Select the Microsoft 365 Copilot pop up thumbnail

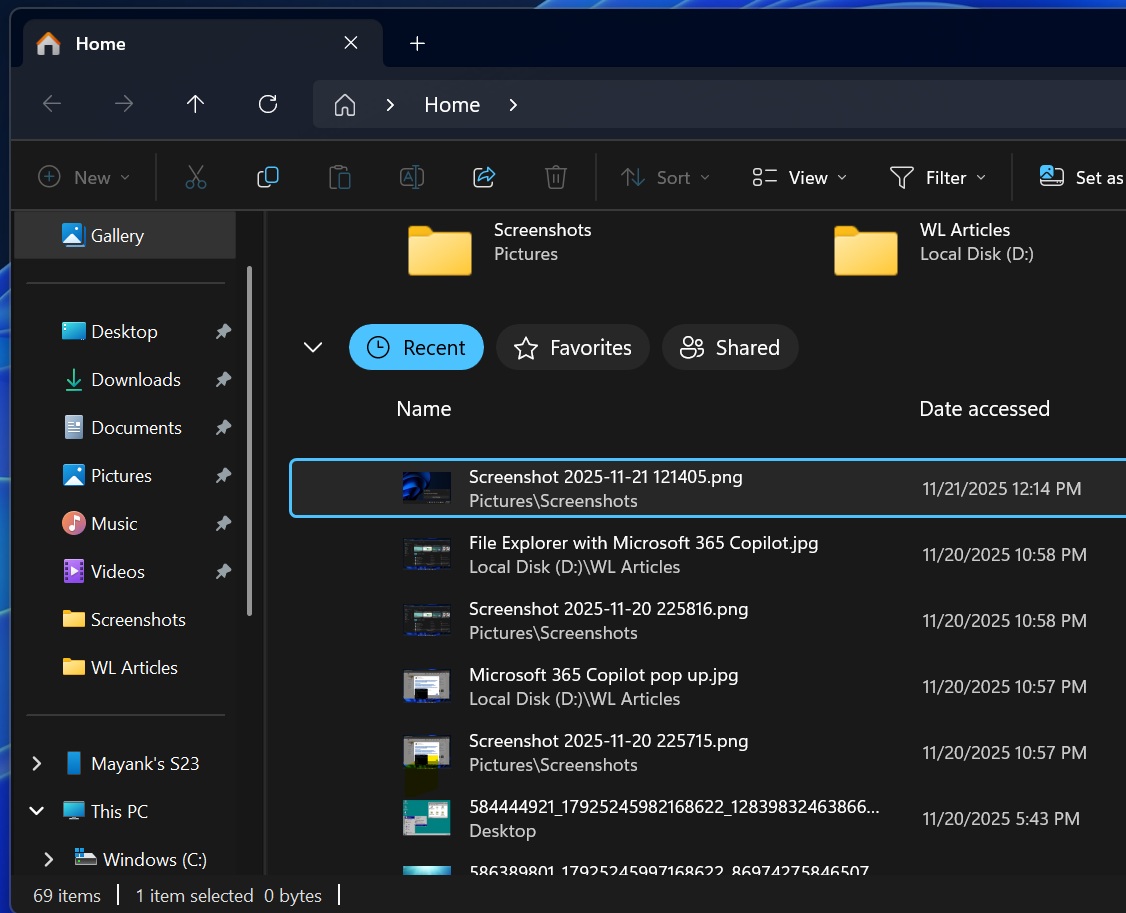click(x=427, y=686)
